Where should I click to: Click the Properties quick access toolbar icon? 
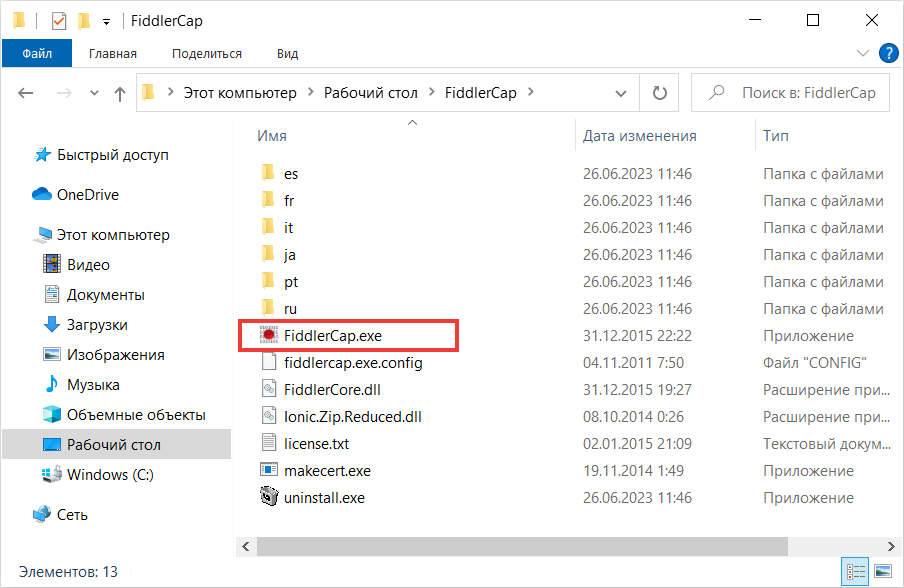click(x=59, y=21)
